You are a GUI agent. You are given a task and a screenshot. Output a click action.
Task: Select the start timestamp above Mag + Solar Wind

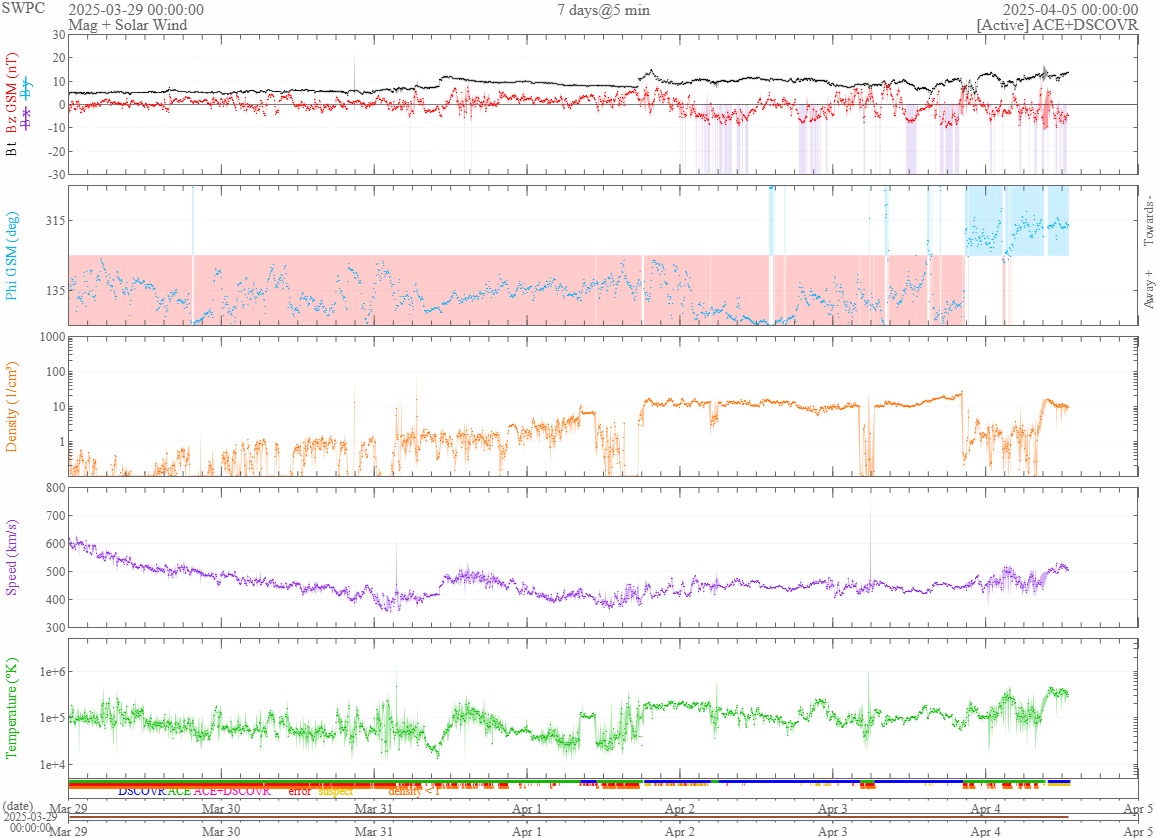point(136,10)
